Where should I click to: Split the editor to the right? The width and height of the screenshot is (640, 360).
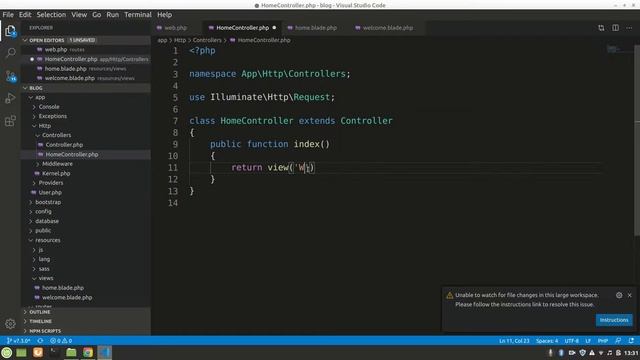point(615,28)
